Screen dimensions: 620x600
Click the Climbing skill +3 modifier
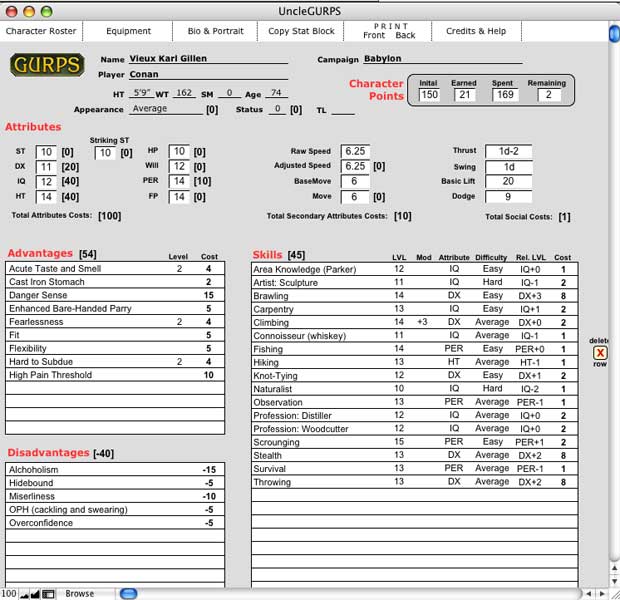(422, 322)
